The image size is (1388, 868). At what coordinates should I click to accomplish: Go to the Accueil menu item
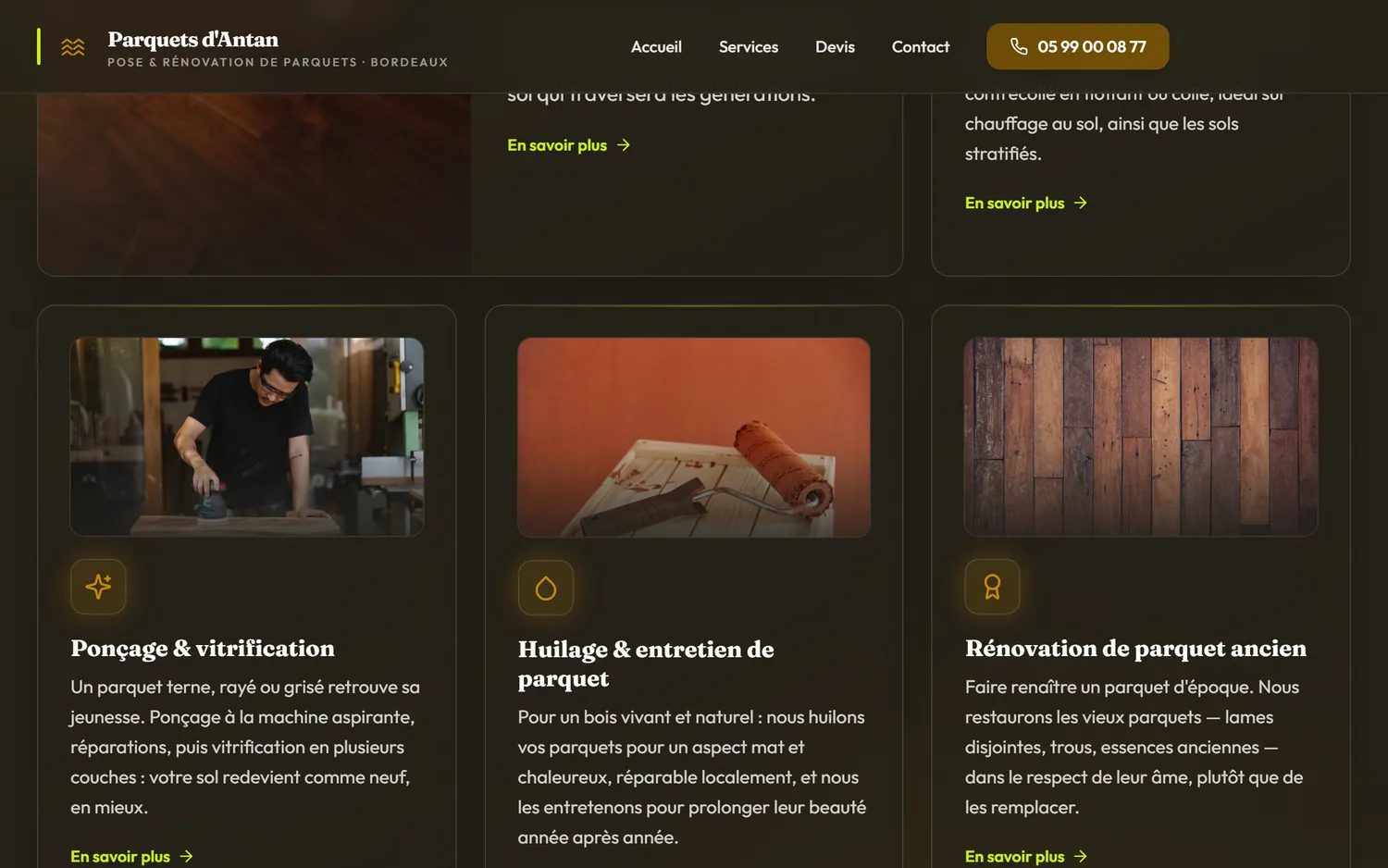(656, 46)
